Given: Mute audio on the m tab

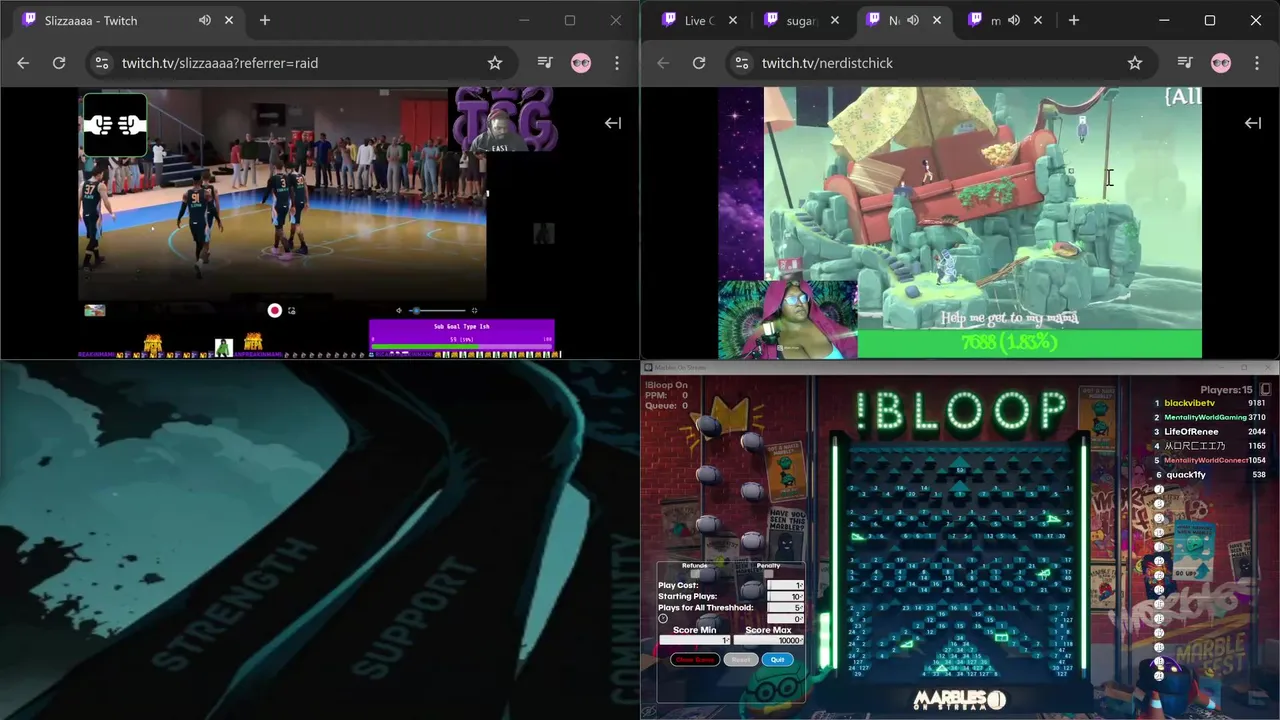Looking at the screenshot, I should [x=1014, y=20].
